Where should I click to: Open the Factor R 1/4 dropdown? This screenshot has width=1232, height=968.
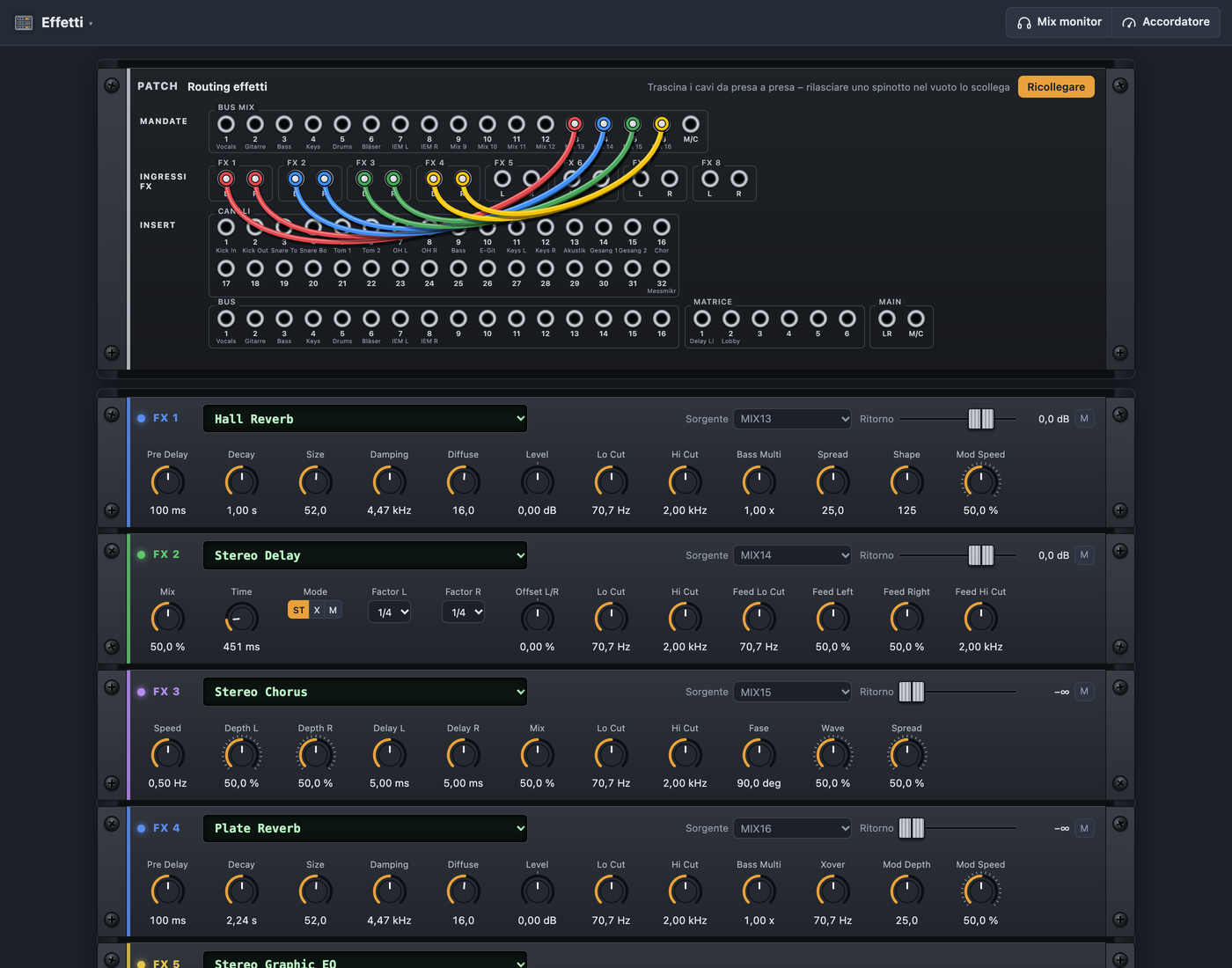coord(464,612)
